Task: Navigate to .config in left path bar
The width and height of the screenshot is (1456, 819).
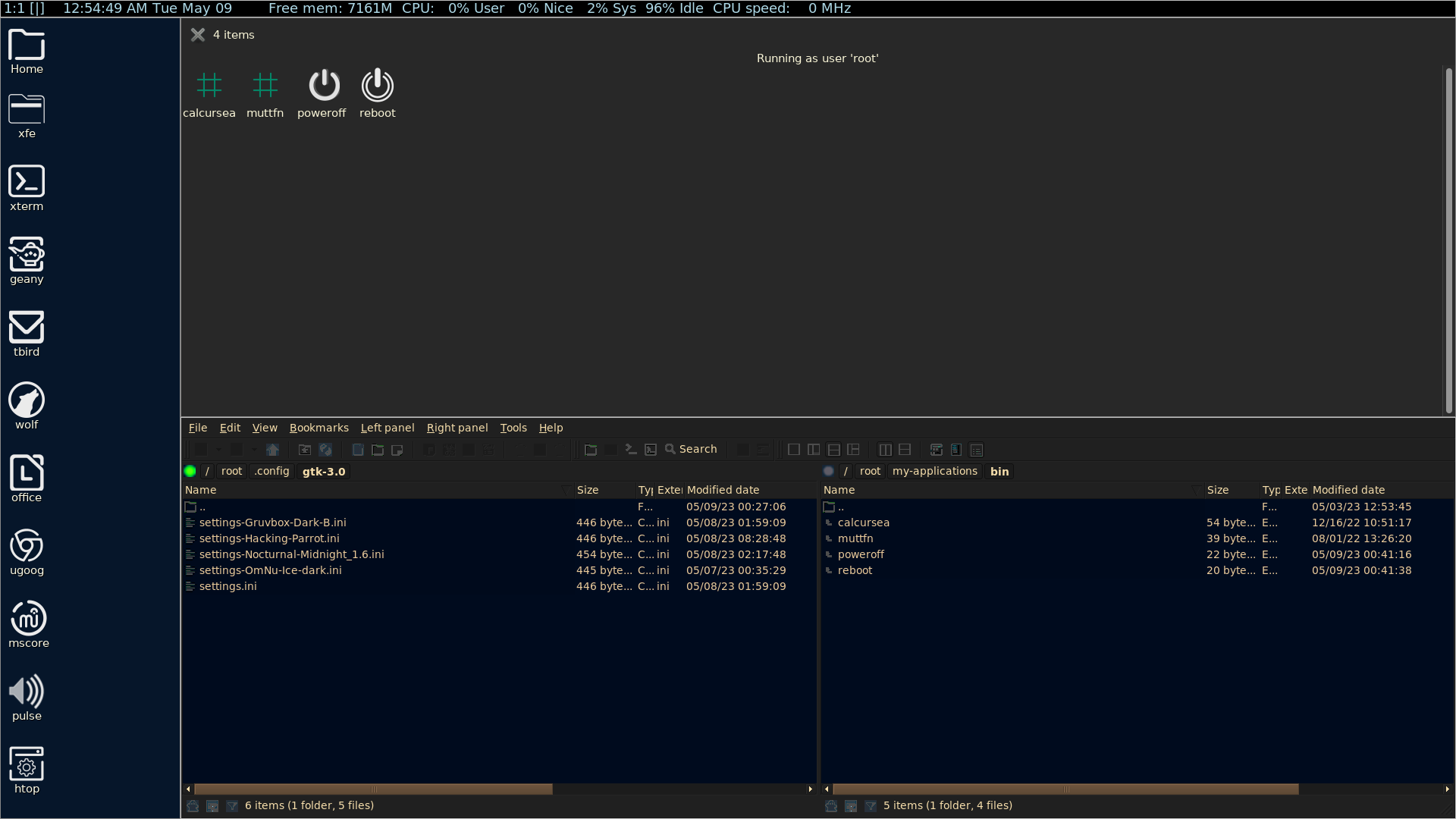Action: (271, 472)
